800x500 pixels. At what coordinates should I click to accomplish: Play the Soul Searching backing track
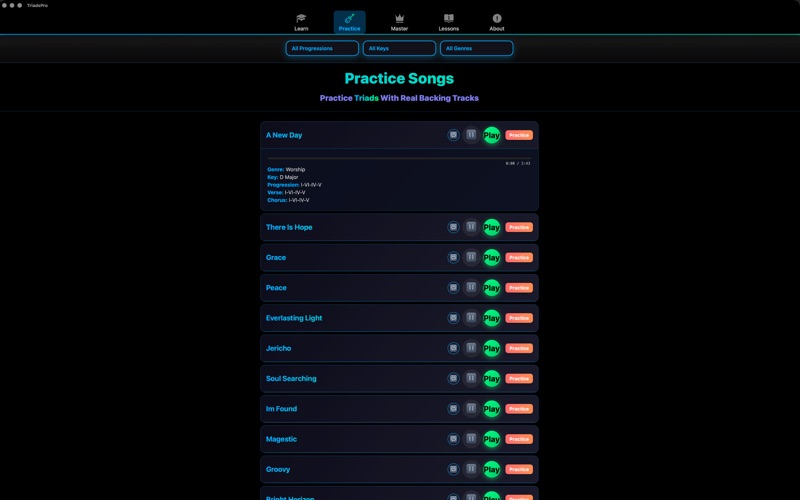(492, 379)
